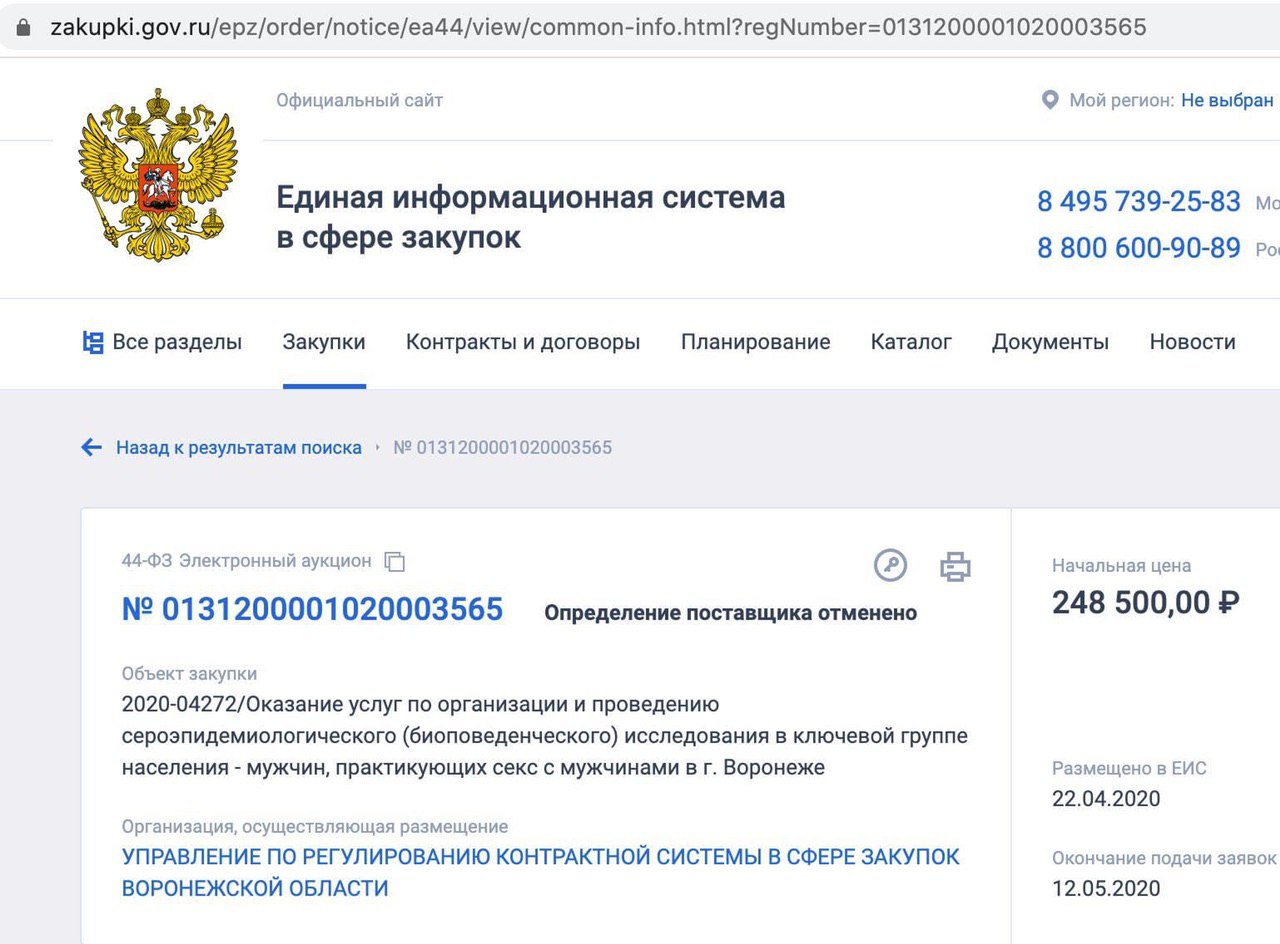Click the organization link УПРАВЛЕНИЕ ПО РЕГУЛИРОВАНИЮ КОНТРАКТНОЙ СИСТЕМЫ

[541, 872]
